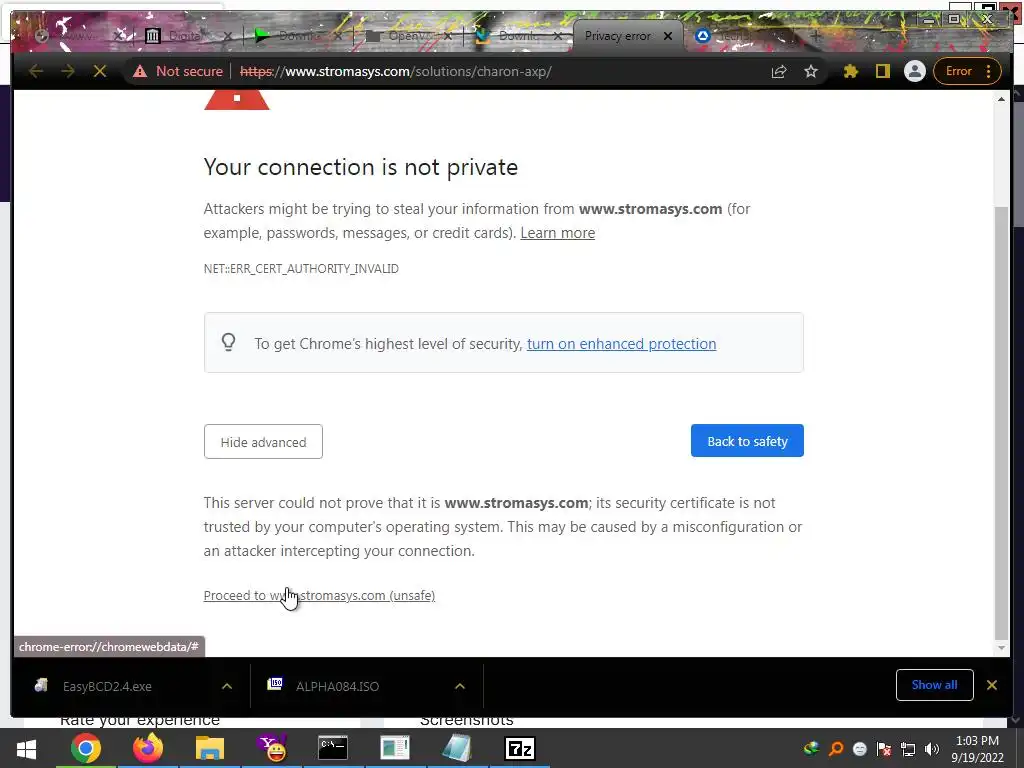Image resolution: width=1024 pixels, height=768 pixels.
Task: Open the side panel icon
Action: point(882,71)
